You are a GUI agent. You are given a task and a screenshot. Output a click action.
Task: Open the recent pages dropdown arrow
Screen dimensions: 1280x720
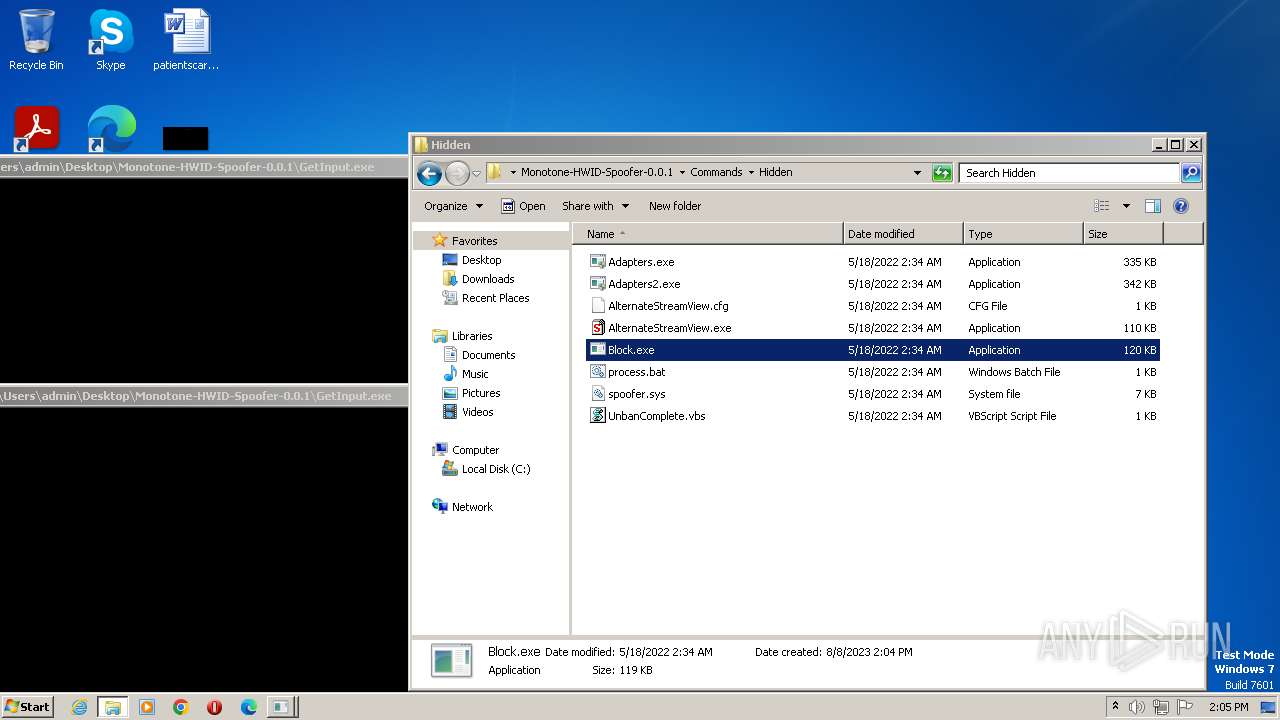476,173
